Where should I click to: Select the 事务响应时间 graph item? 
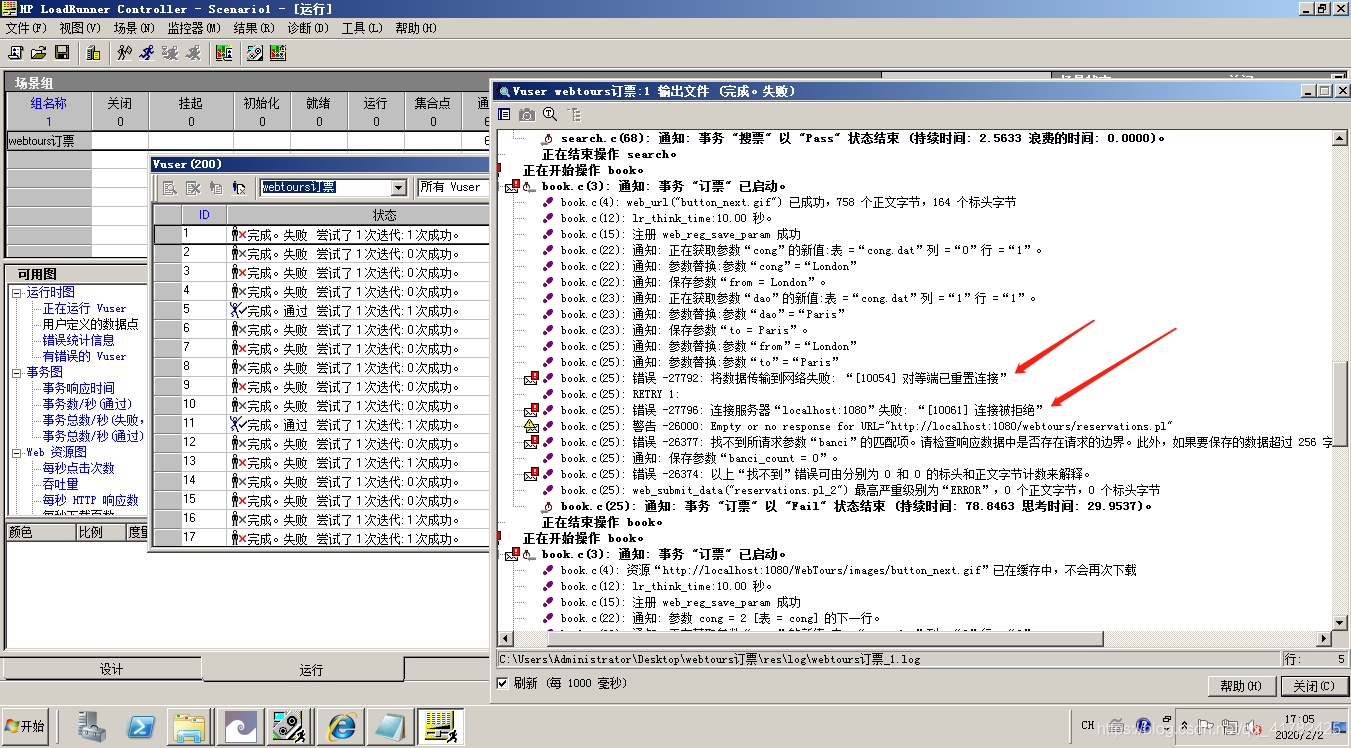point(78,389)
